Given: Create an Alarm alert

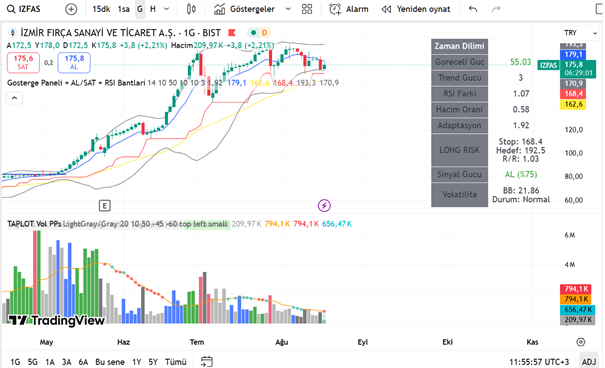Looking at the screenshot, I should (x=349, y=9).
